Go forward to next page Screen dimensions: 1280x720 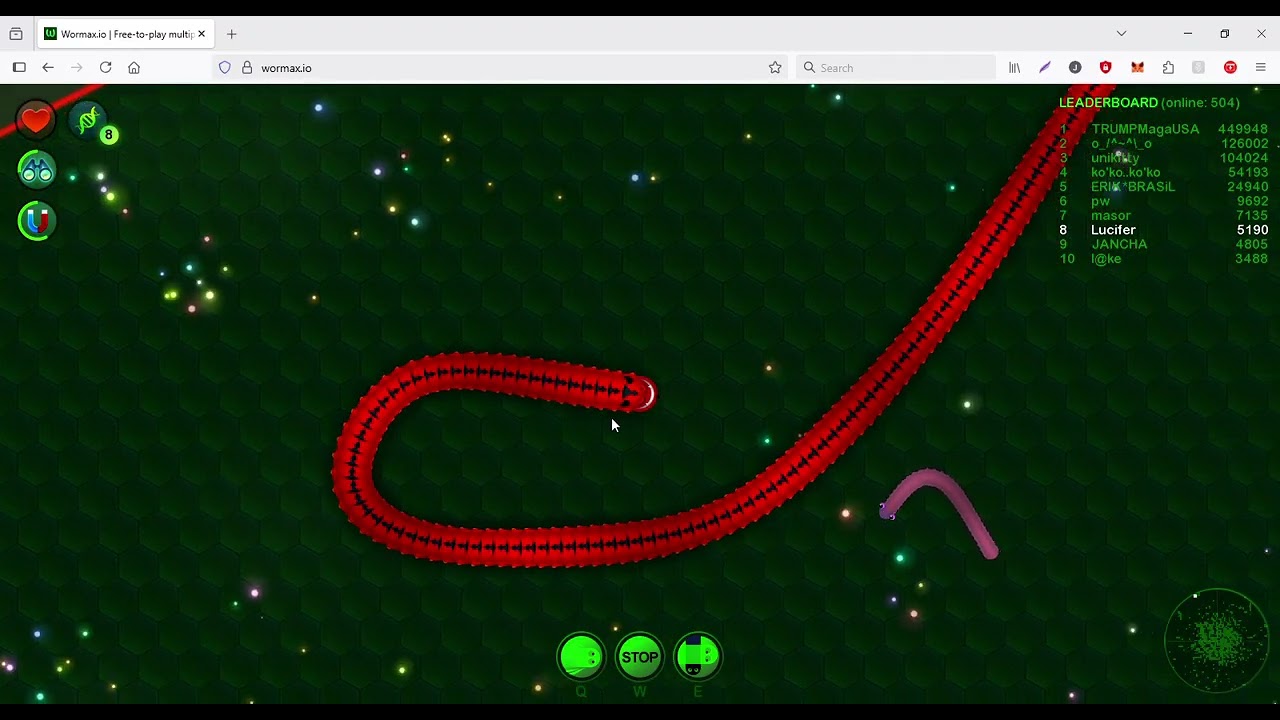pyautogui.click(x=76, y=68)
